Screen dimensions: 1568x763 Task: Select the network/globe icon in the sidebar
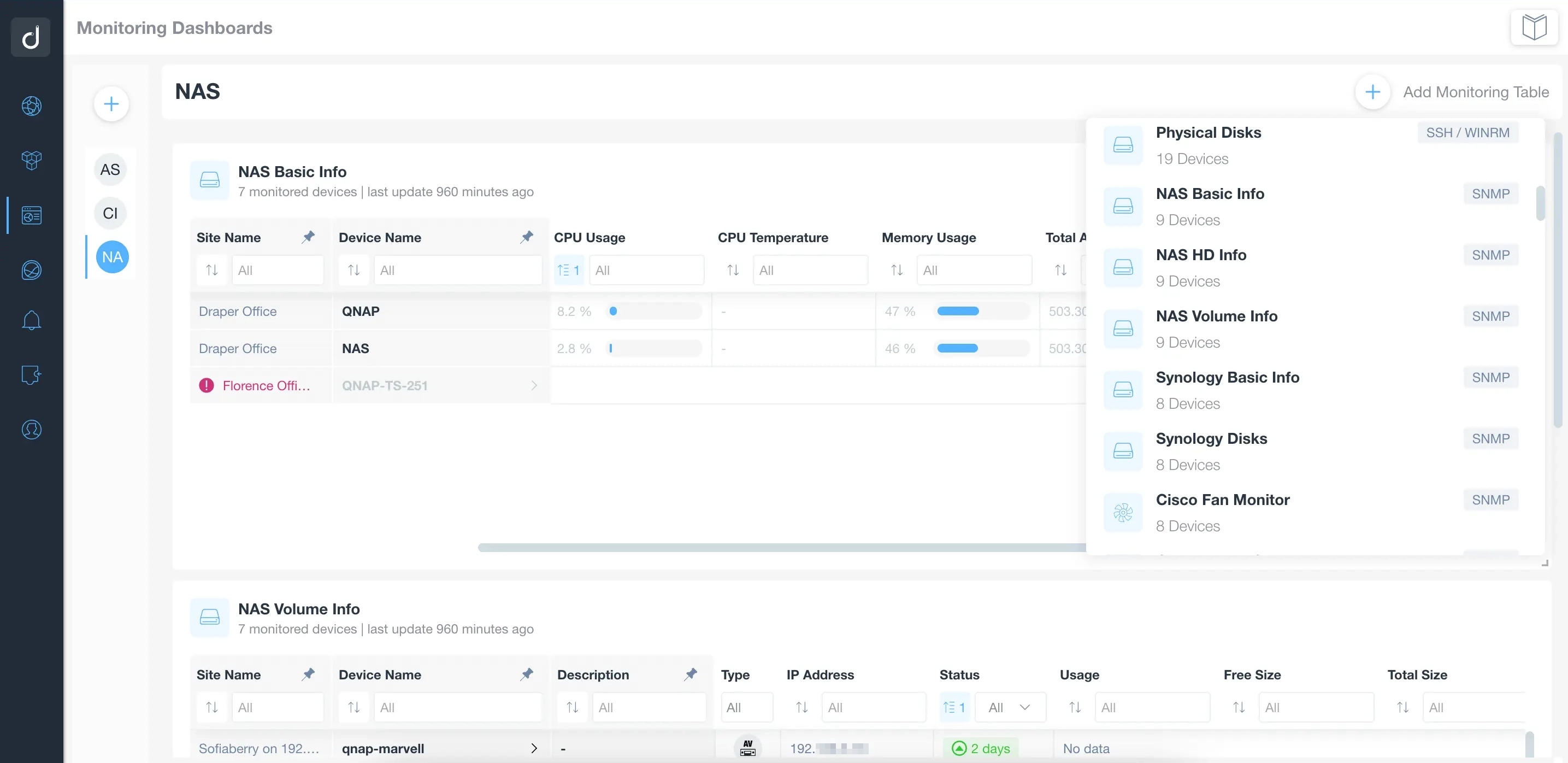(x=31, y=105)
